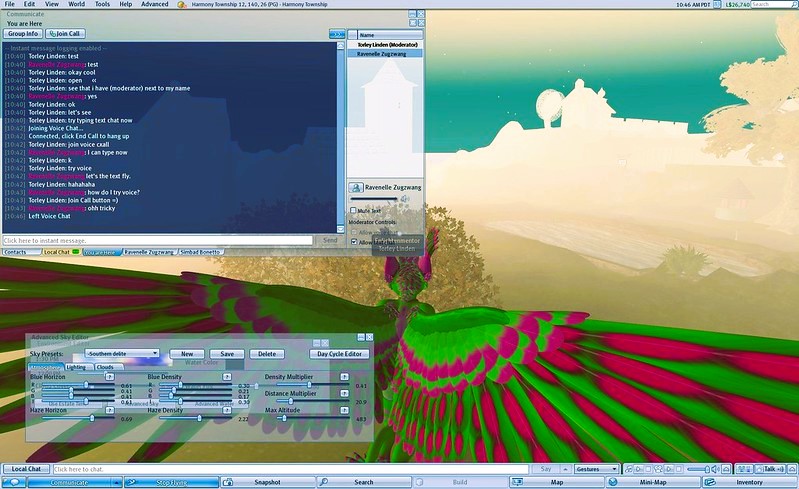Click the music note media icon
The image size is (799, 489).
click(628, 469)
